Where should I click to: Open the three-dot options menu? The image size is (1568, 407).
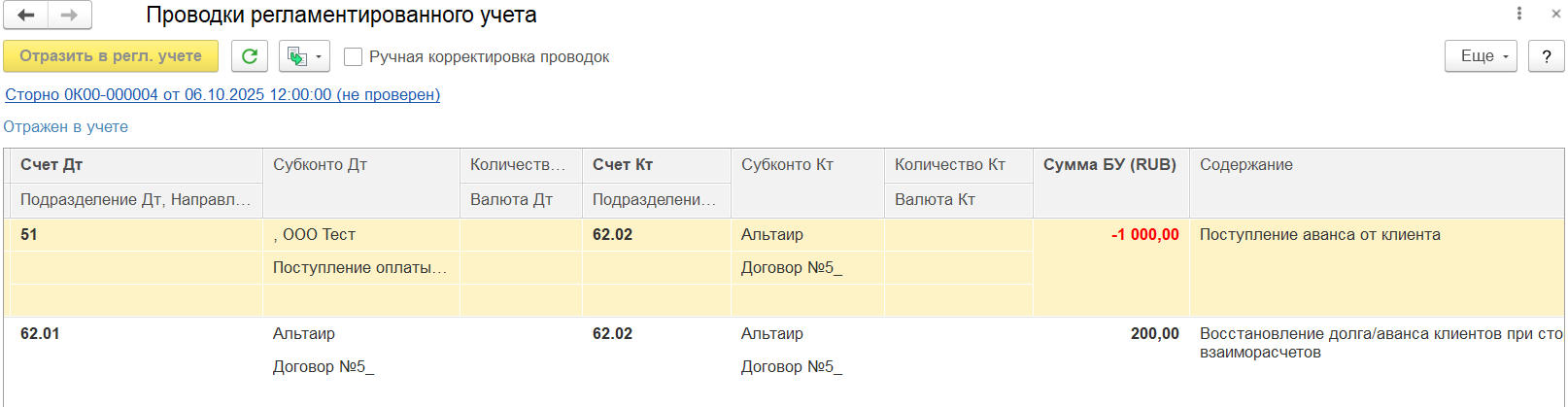(1518, 14)
